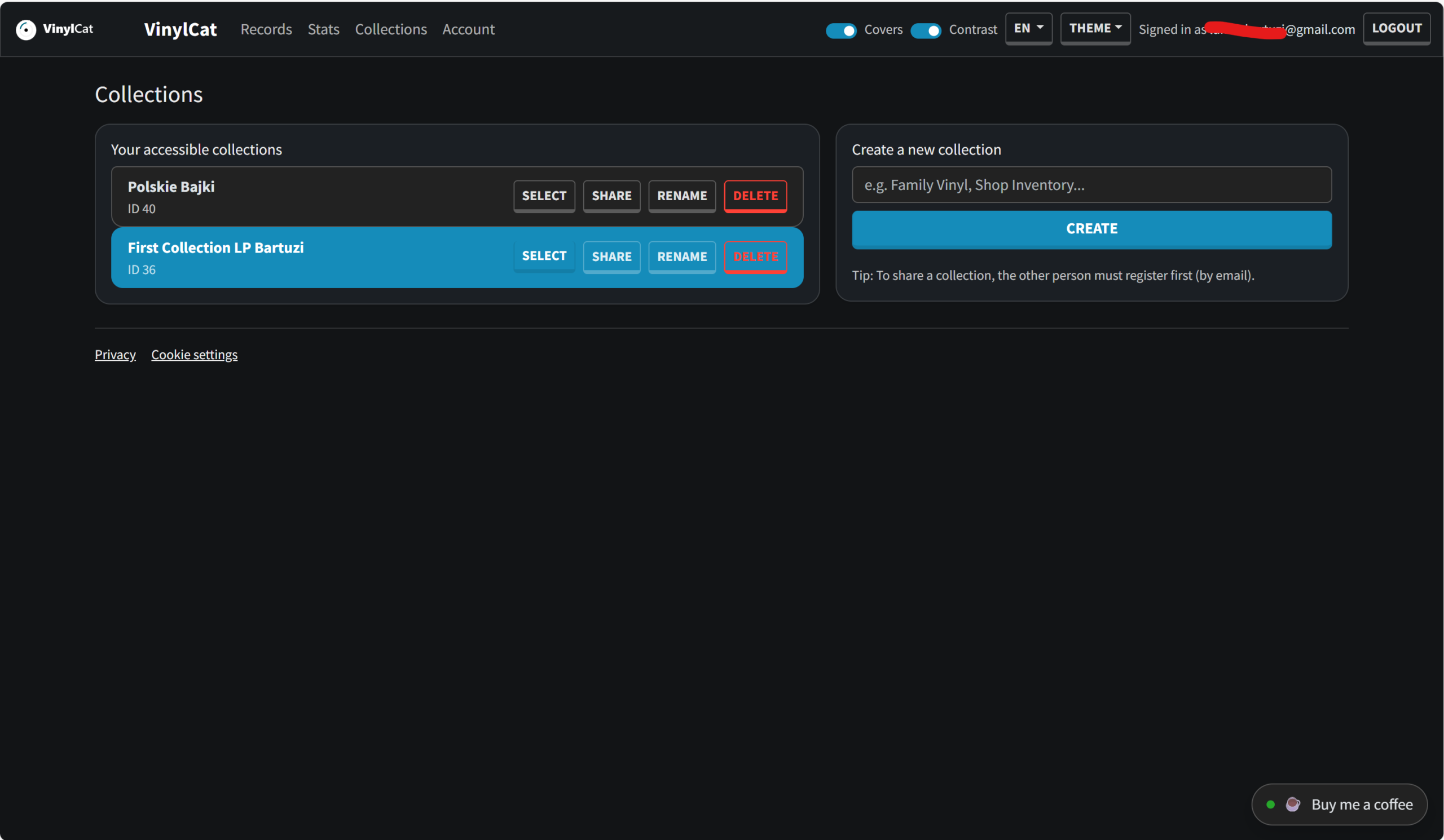1444x840 pixels.
Task: Expand the THEME dropdown menu
Action: (1094, 28)
